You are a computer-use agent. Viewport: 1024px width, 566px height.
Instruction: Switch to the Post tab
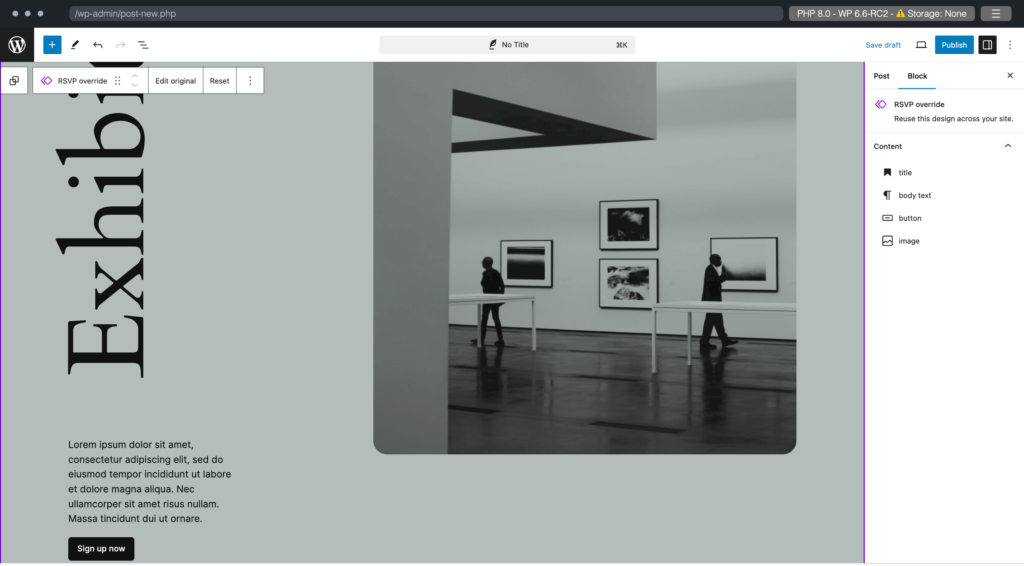click(x=882, y=76)
